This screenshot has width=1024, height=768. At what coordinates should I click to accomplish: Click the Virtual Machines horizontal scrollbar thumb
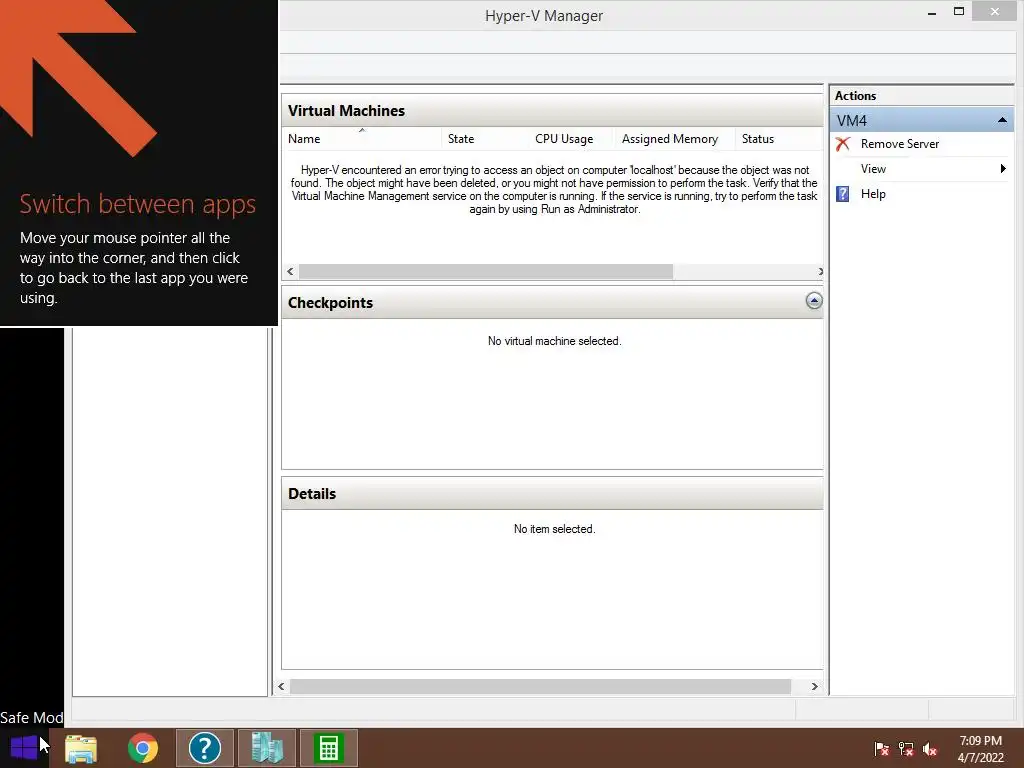[x=486, y=272]
